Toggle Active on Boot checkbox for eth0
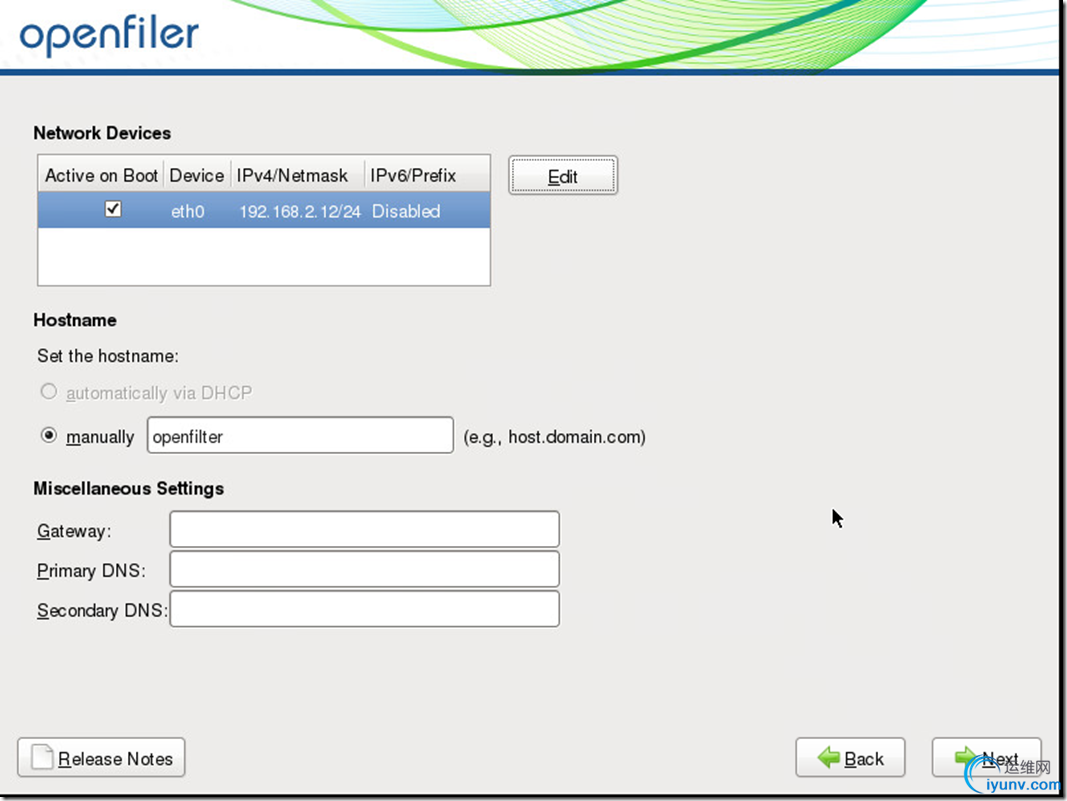The image size is (1067, 801). tap(113, 209)
